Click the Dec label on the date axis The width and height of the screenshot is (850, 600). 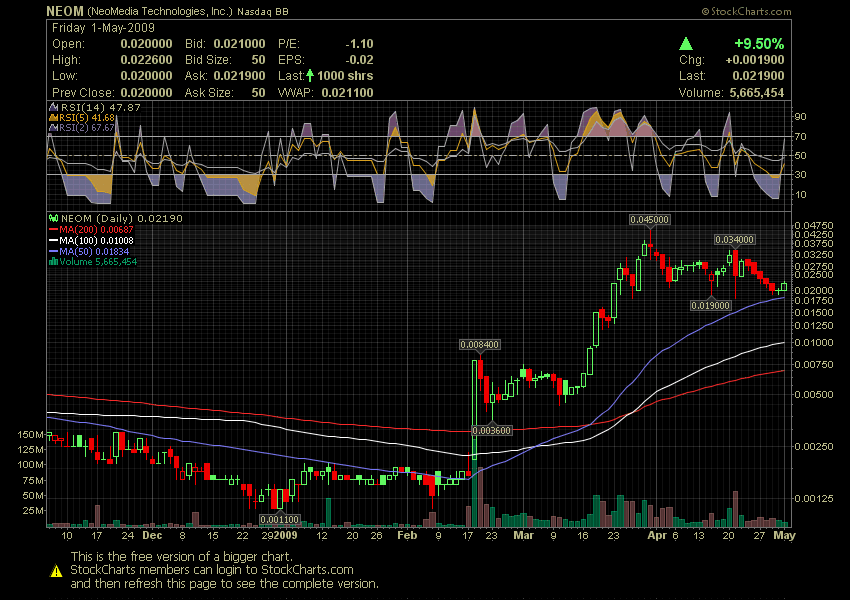click(x=152, y=536)
